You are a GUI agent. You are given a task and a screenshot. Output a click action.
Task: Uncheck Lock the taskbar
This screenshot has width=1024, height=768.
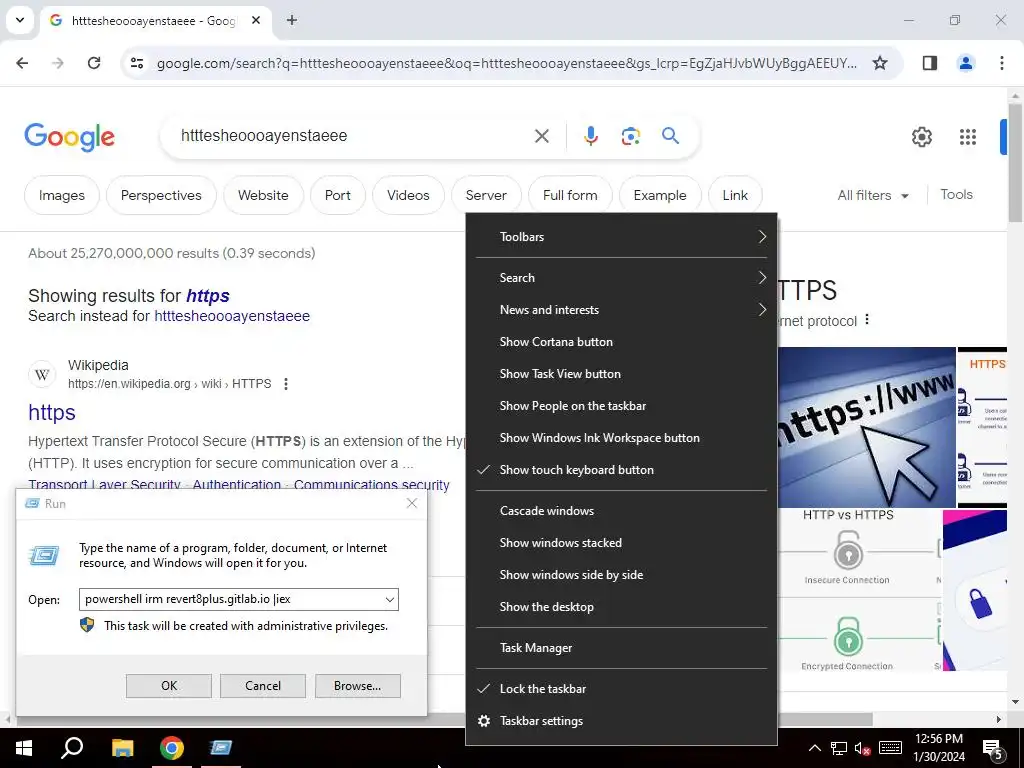pos(621,688)
